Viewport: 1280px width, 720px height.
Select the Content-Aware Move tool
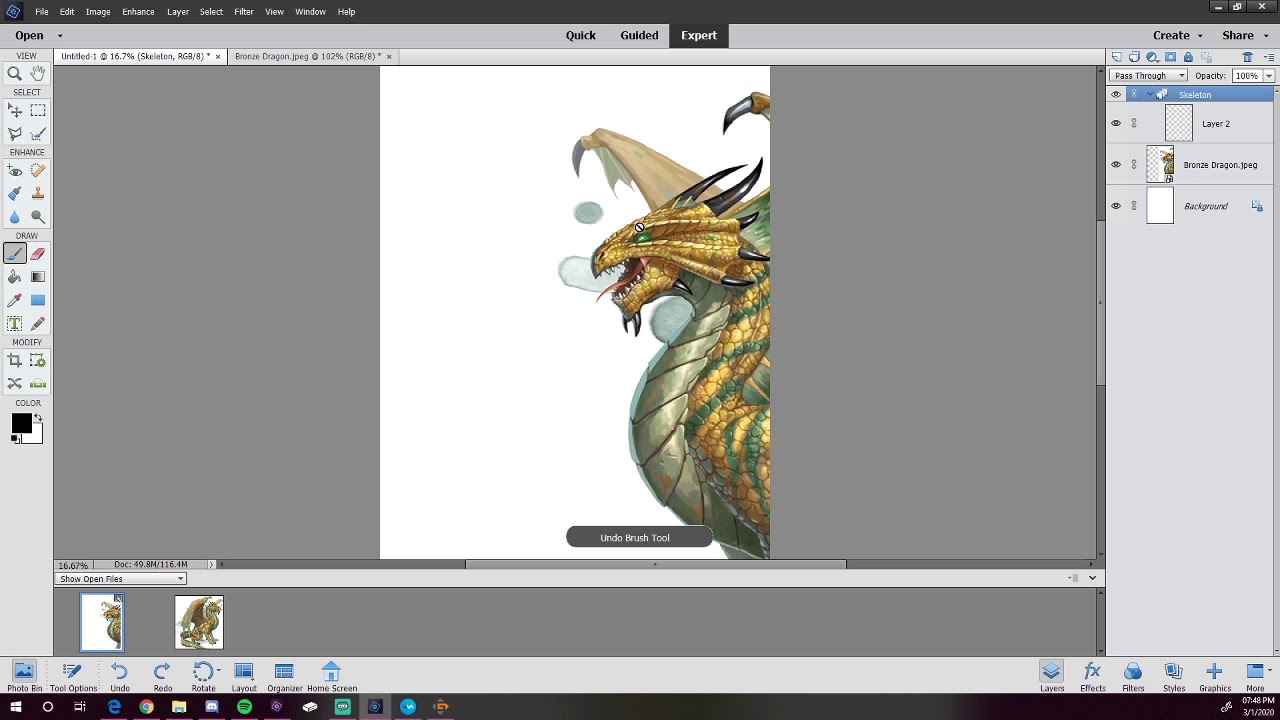[x=15, y=384]
